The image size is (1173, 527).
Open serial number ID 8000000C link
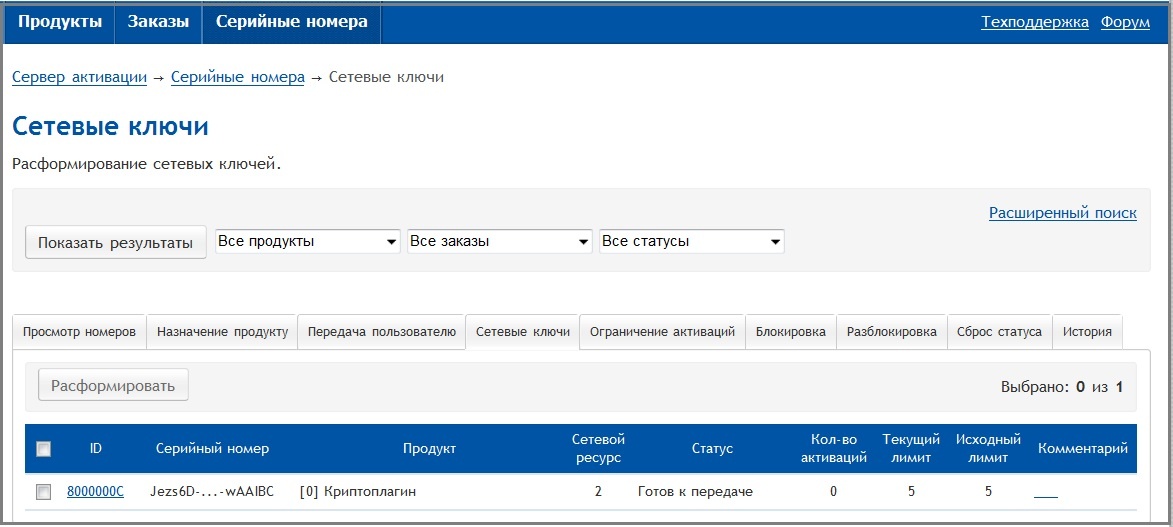(x=95, y=492)
